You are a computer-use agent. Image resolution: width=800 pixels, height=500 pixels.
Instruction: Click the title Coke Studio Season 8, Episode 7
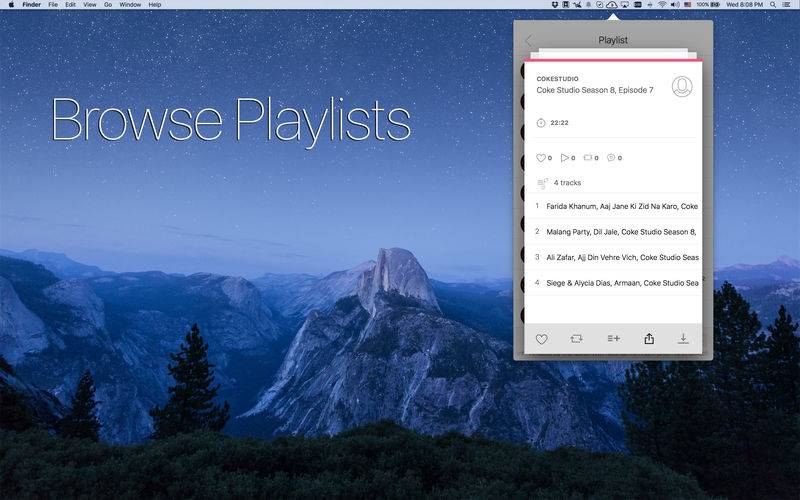click(595, 90)
